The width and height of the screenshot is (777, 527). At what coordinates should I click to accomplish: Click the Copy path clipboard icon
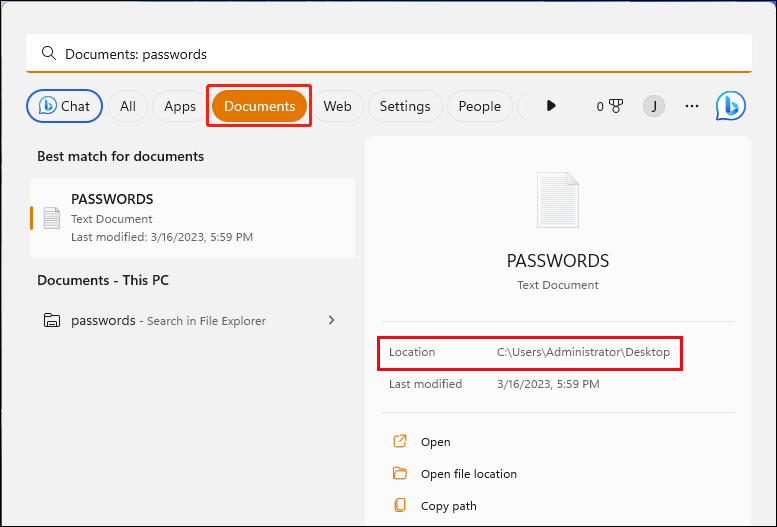tap(400, 505)
